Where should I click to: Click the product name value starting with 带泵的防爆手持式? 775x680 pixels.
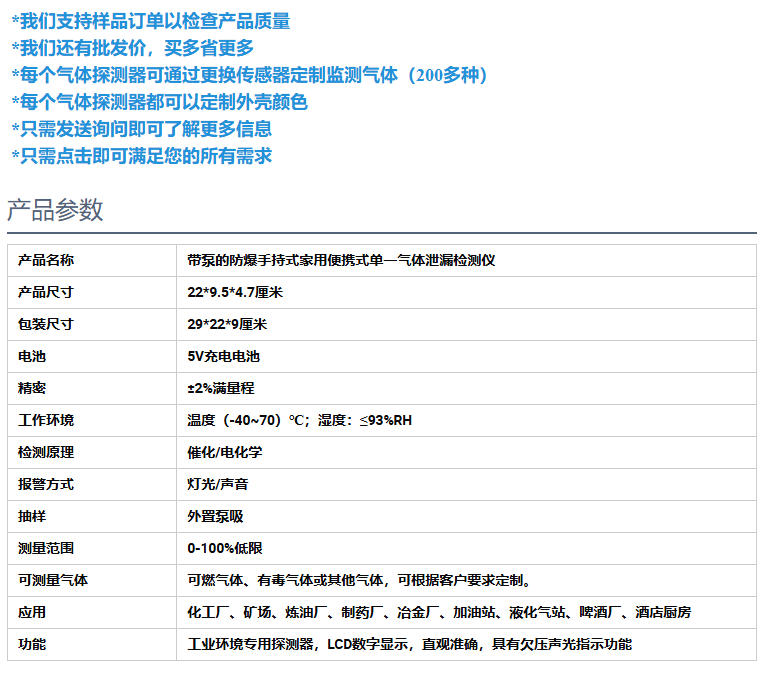tap(341, 260)
